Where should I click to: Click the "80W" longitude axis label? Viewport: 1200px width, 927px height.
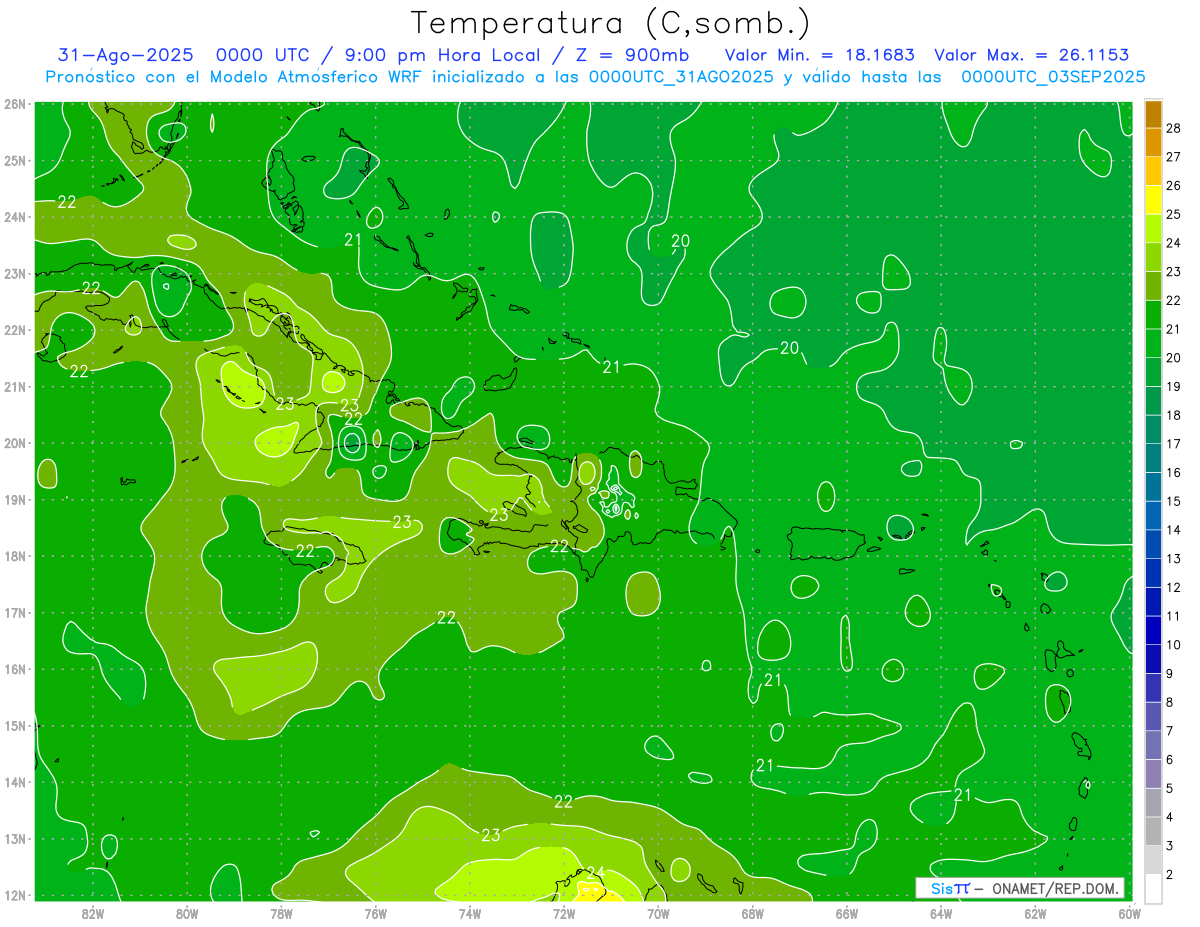187,913
